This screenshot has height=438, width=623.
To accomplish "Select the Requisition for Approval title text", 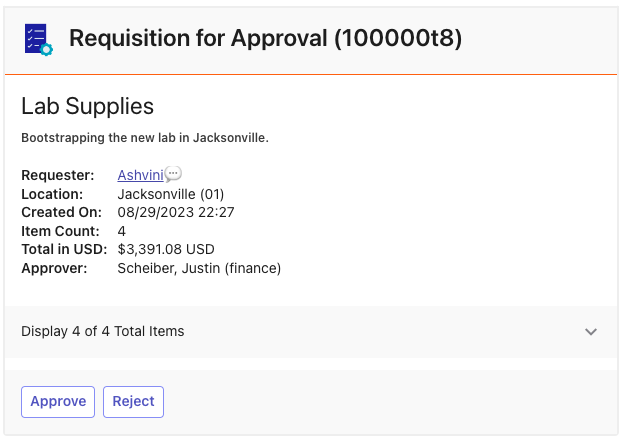I will click(x=265, y=38).
